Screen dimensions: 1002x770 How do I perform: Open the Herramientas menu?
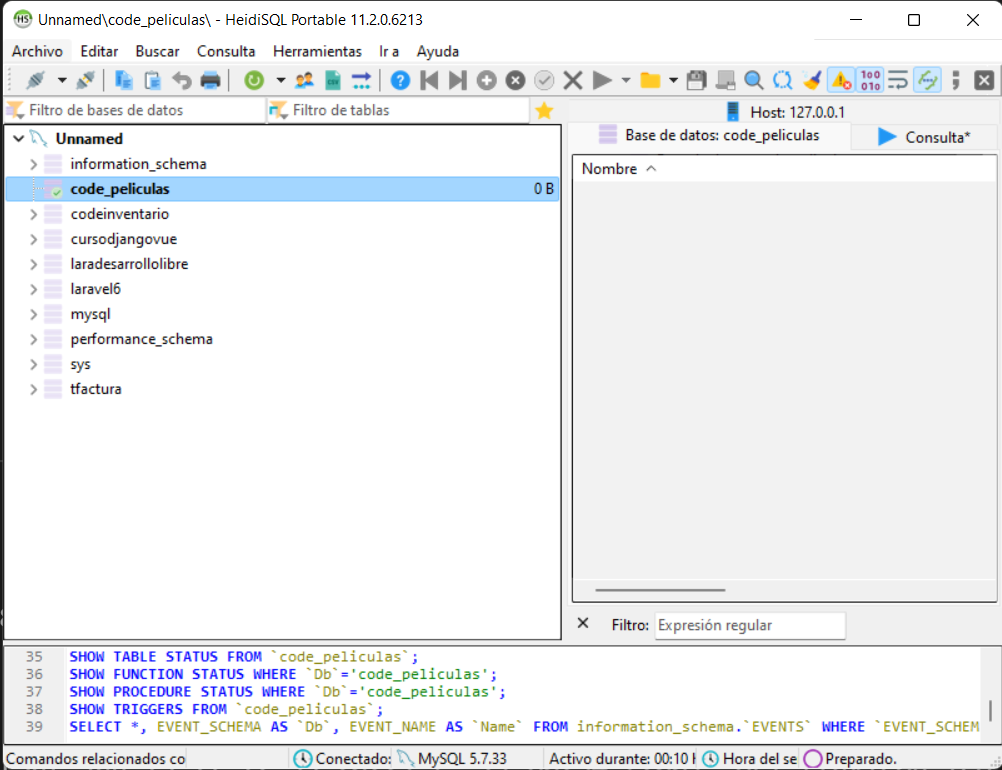317,51
